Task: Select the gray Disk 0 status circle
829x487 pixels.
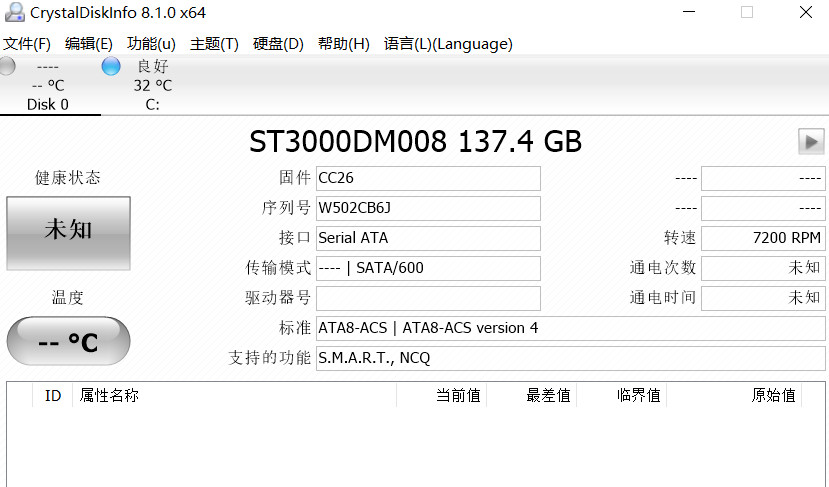Action: (7, 66)
